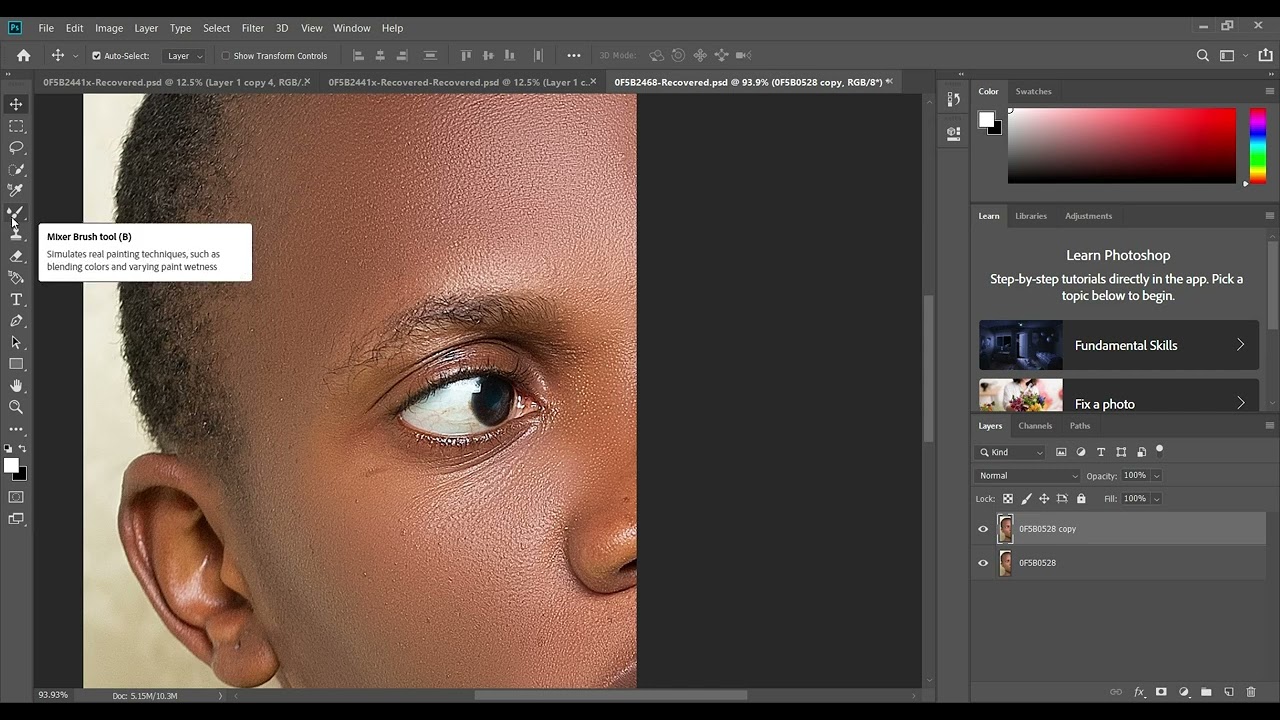Open the Image menu
Viewport: 1280px width, 720px height.
click(109, 28)
